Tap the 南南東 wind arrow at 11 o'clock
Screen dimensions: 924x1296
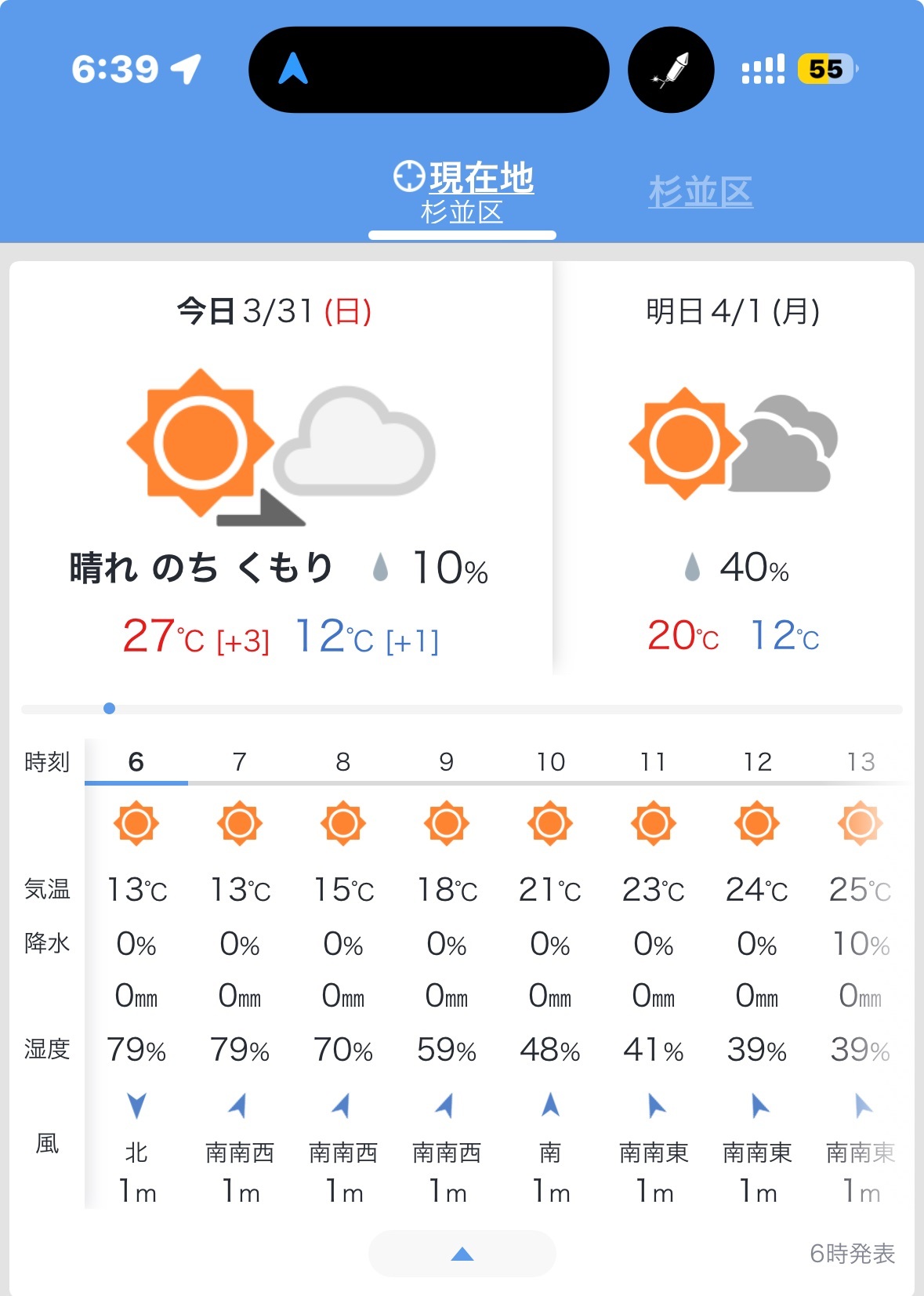click(654, 1105)
